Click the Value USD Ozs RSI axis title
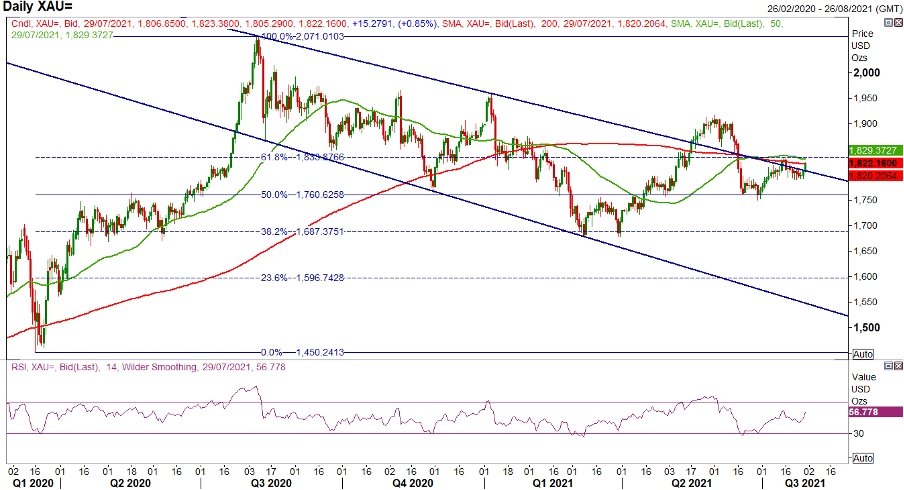Viewport: 904px width, 490px height. click(863, 389)
